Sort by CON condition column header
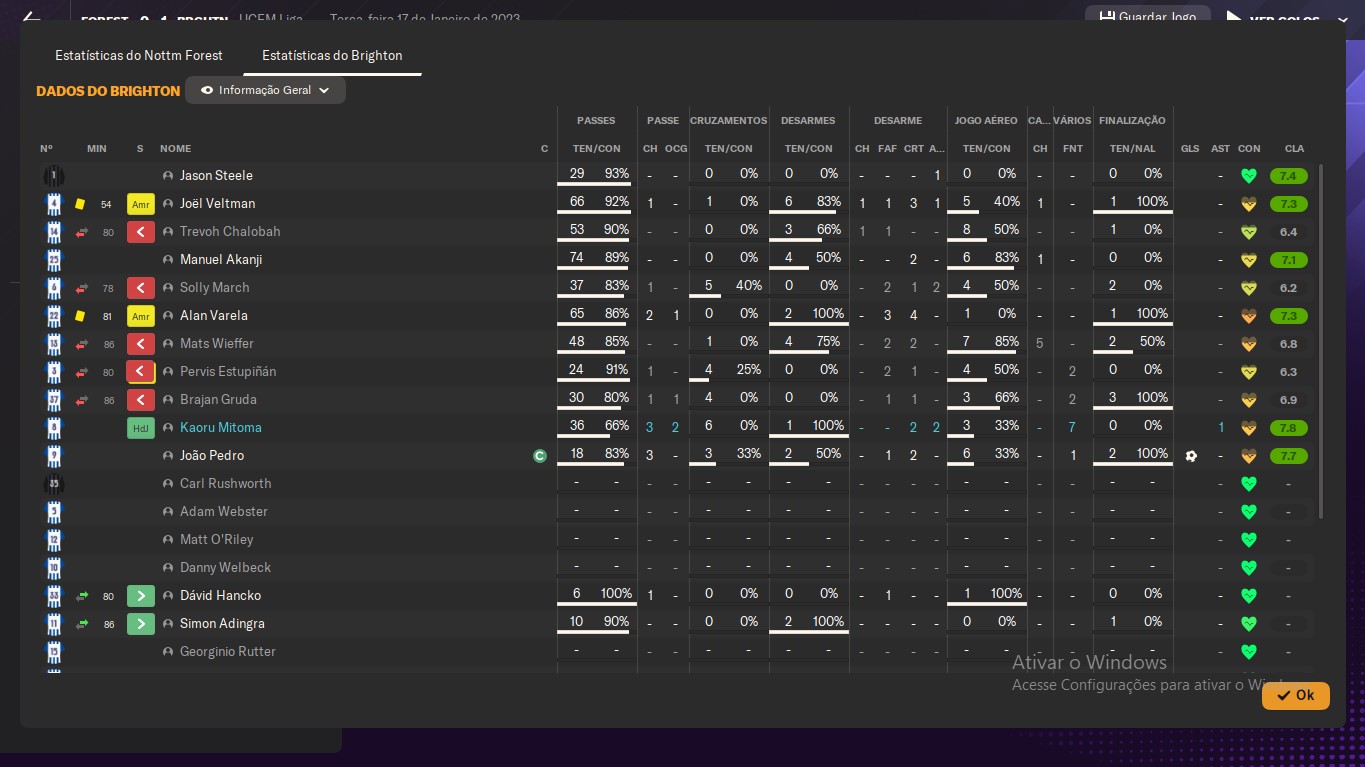Screen dimensions: 1365x767 (x=1249, y=149)
